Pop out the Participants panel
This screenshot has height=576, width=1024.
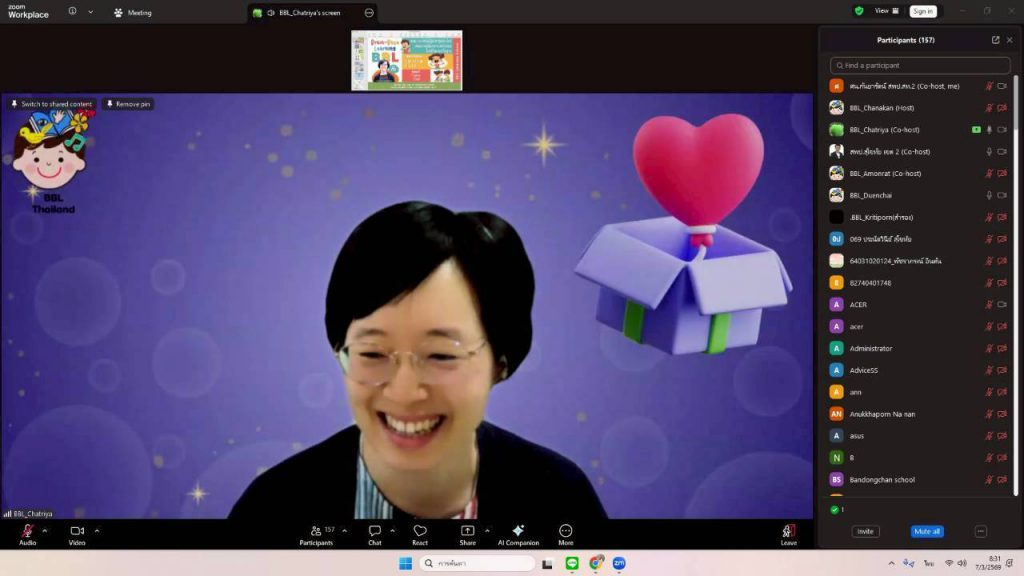tap(995, 40)
